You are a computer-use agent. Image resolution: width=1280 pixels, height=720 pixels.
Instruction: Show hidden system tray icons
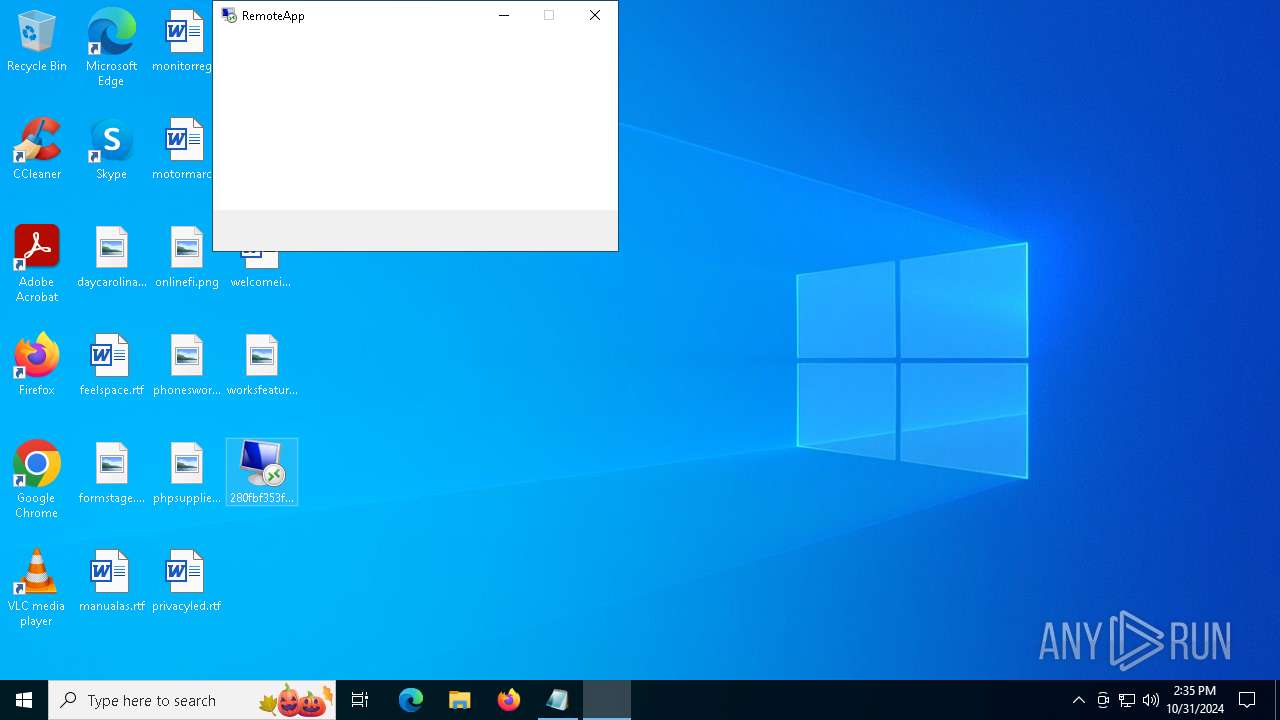pyautogui.click(x=1078, y=700)
